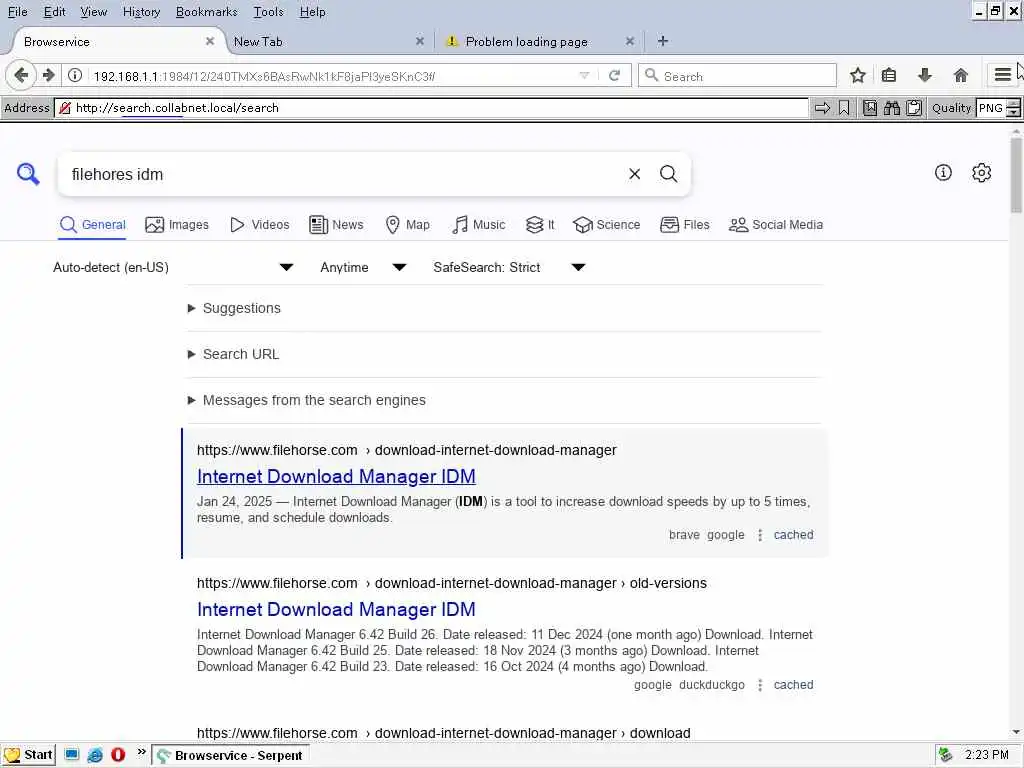
Task: Clear the search query with X
Action: [x=634, y=174]
